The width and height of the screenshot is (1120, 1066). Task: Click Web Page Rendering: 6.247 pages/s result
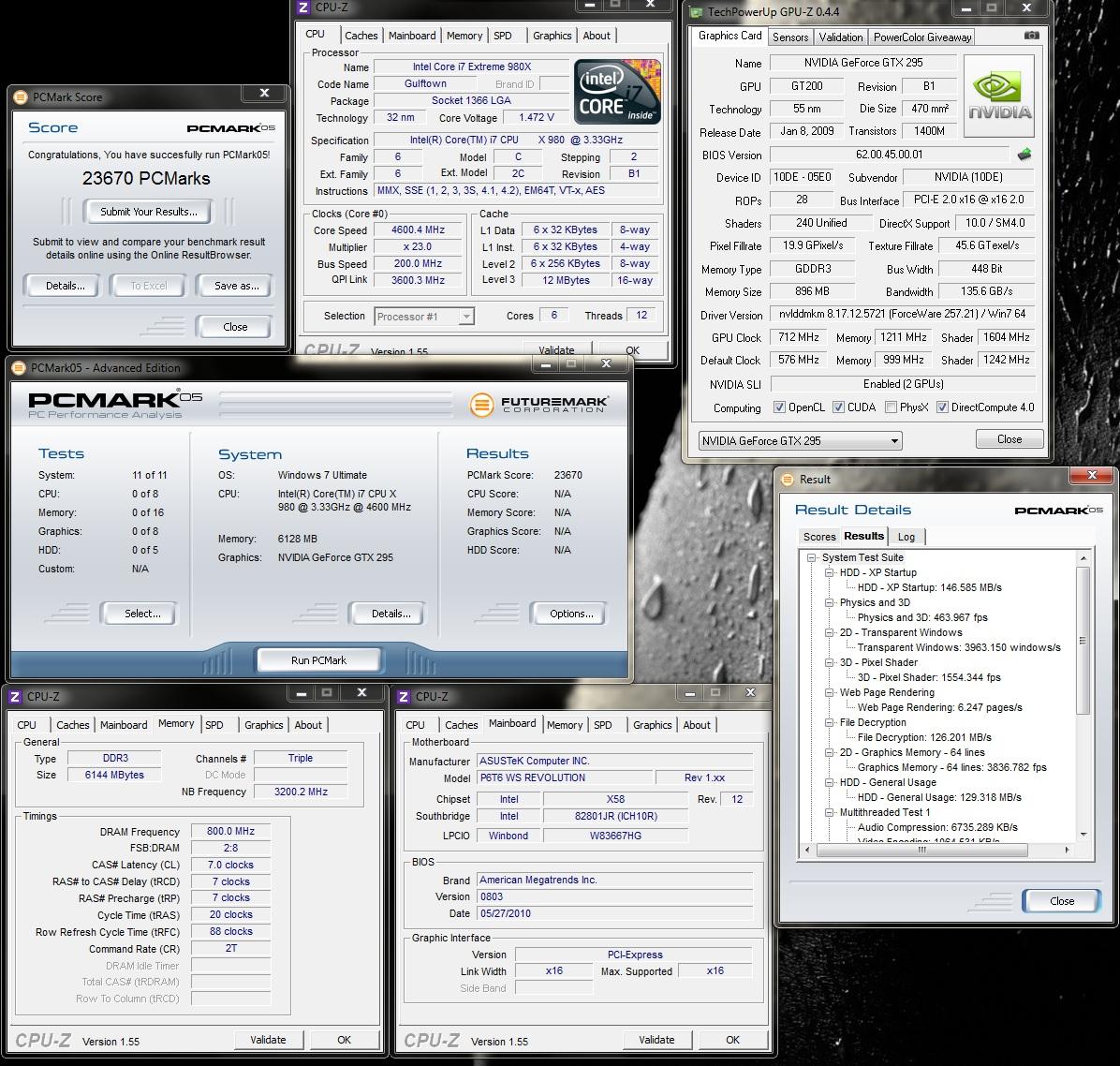click(x=939, y=707)
